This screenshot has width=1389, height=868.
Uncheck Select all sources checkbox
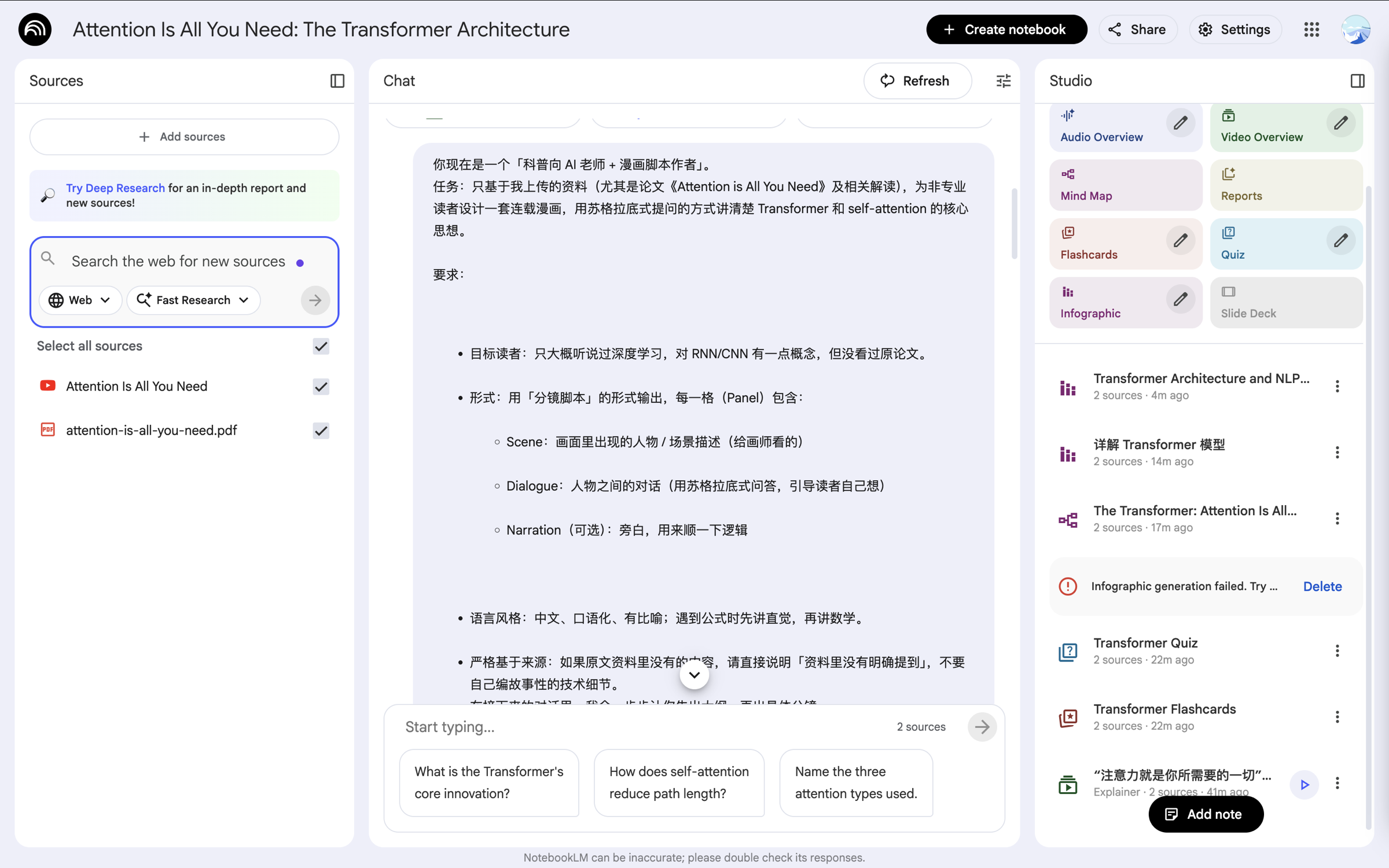click(321, 347)
